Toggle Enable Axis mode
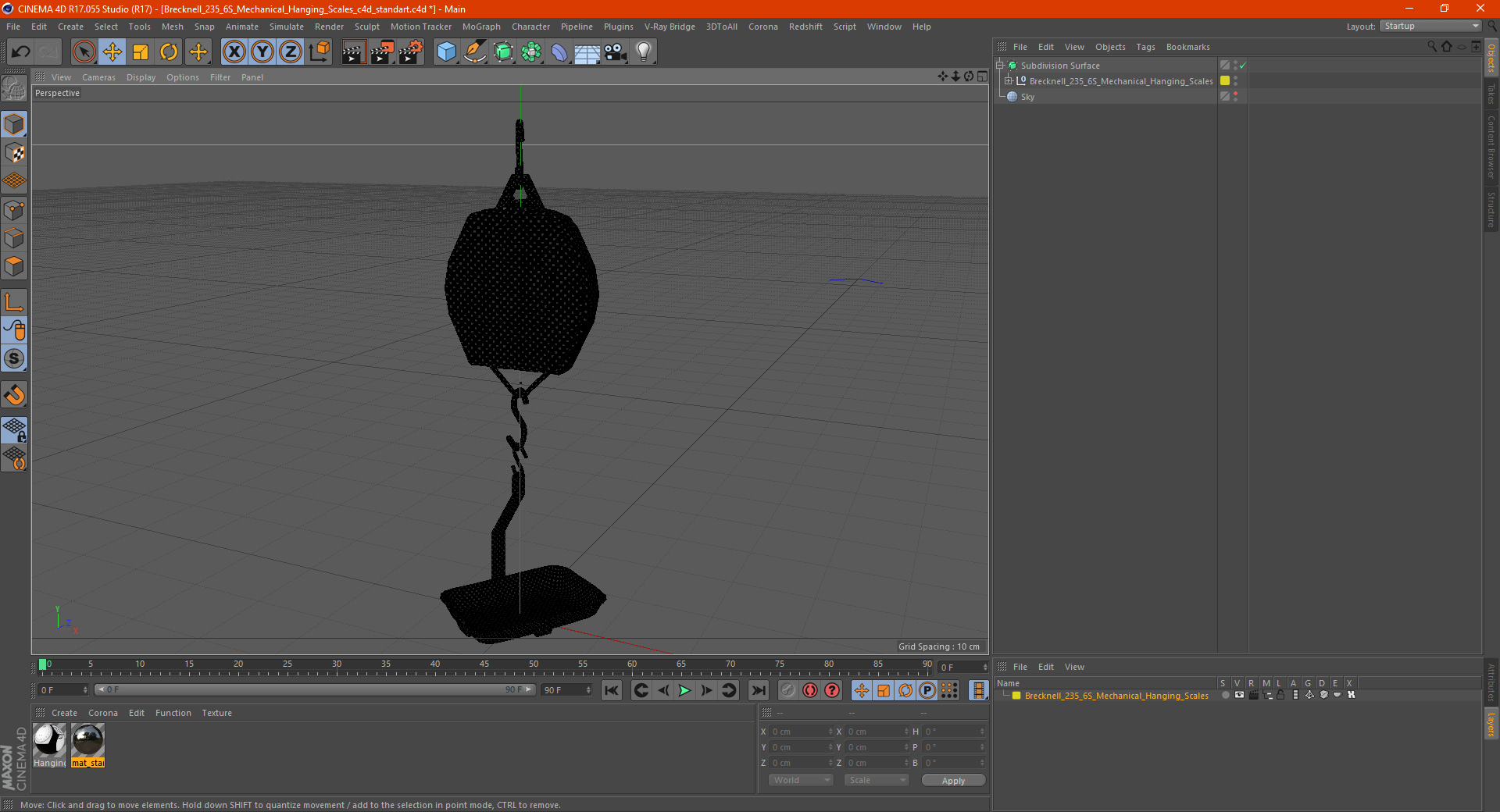Image resolution: width=1500 pixels, height=812 pixels. tap(14, 302)
